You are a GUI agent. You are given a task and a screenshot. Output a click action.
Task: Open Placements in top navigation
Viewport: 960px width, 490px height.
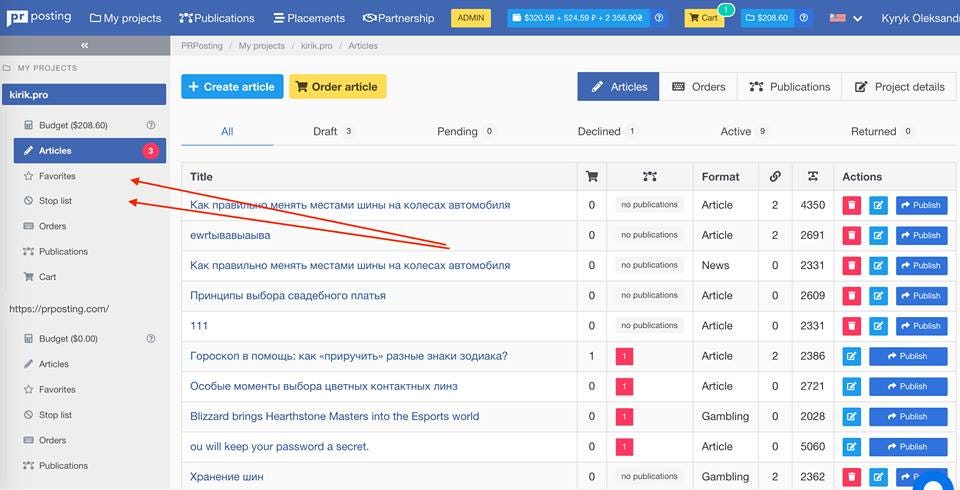click(309, 18)
